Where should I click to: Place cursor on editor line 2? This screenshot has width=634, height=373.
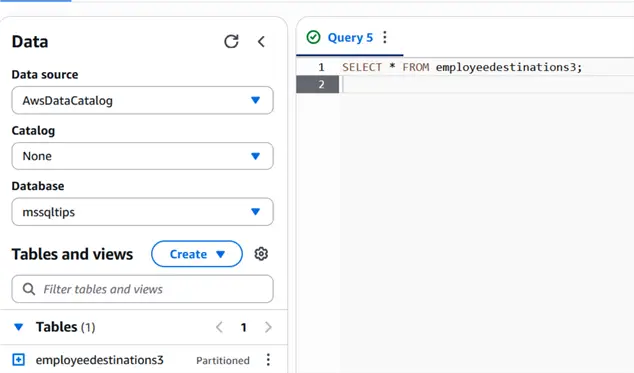(486, 84)
